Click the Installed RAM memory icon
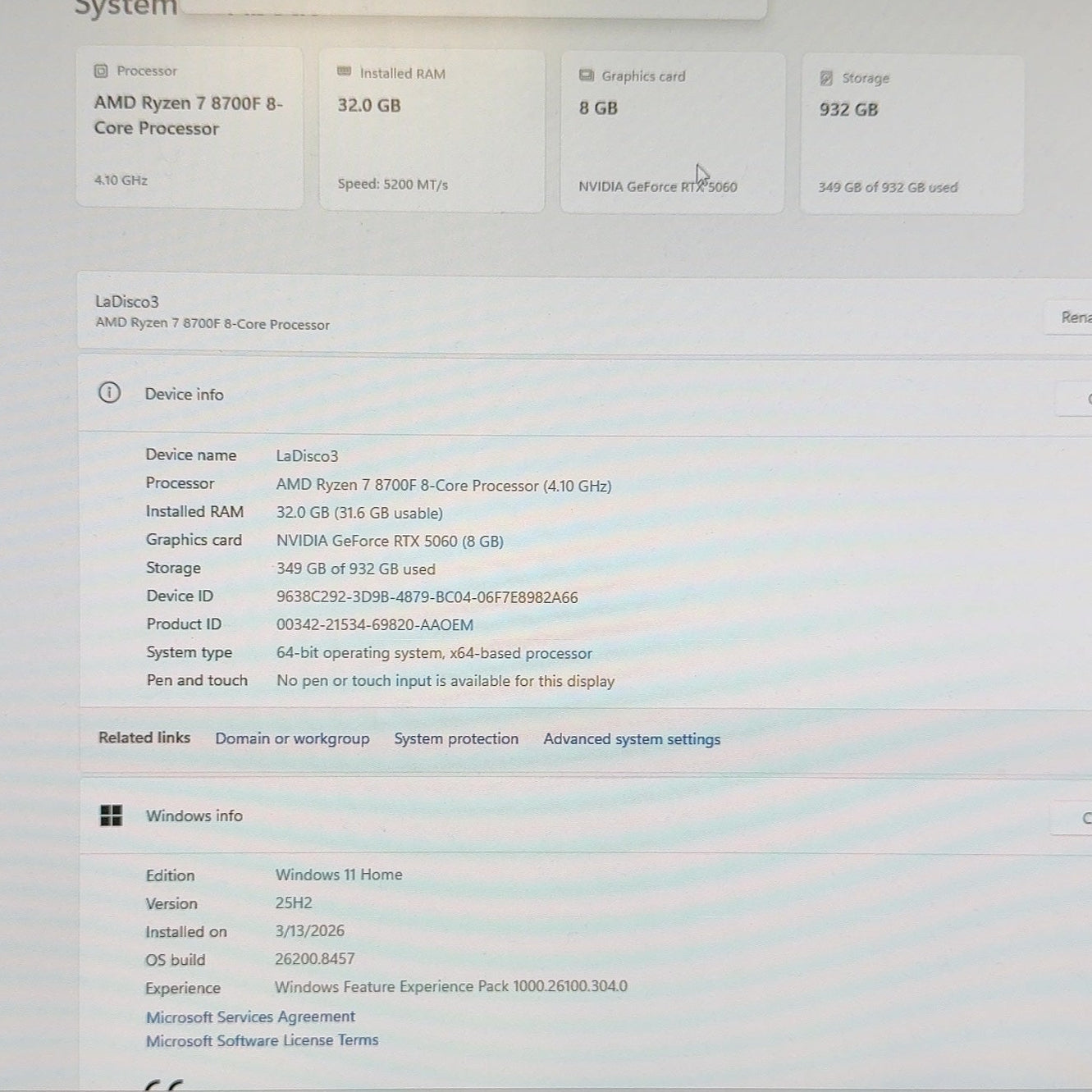 [x=344, y=72]
